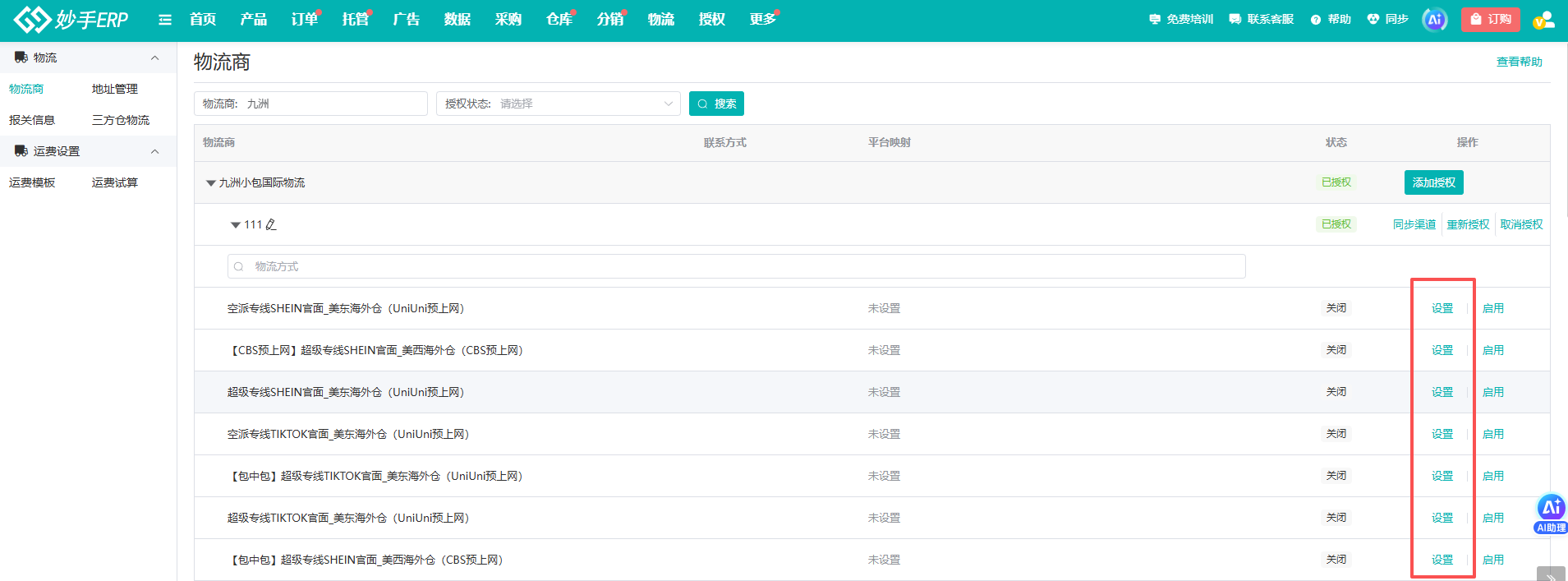
Task: Select 三方仓物流 in the sidebar
Action: 121,120
